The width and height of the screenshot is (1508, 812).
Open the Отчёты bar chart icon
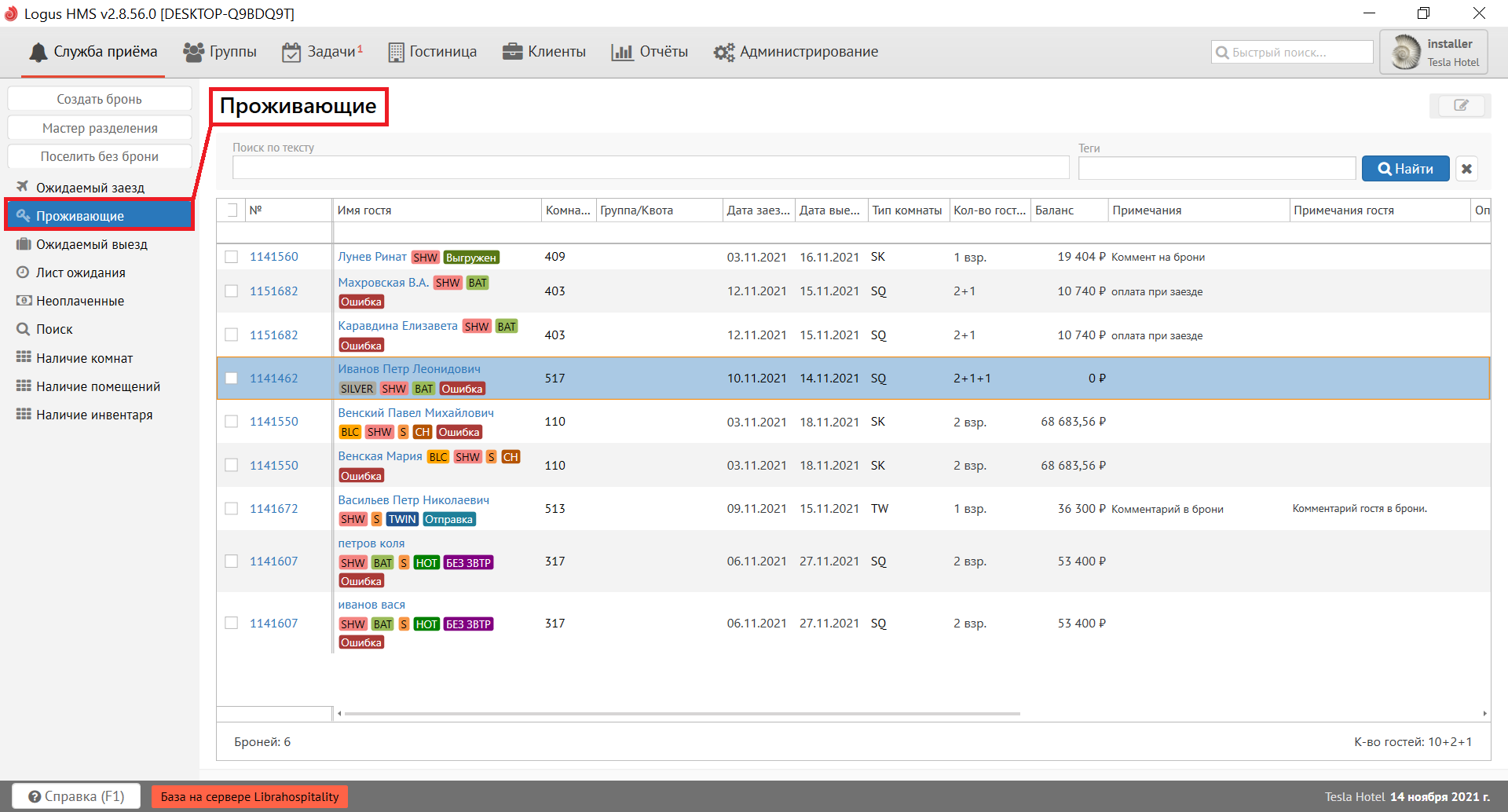click(622, 52)
